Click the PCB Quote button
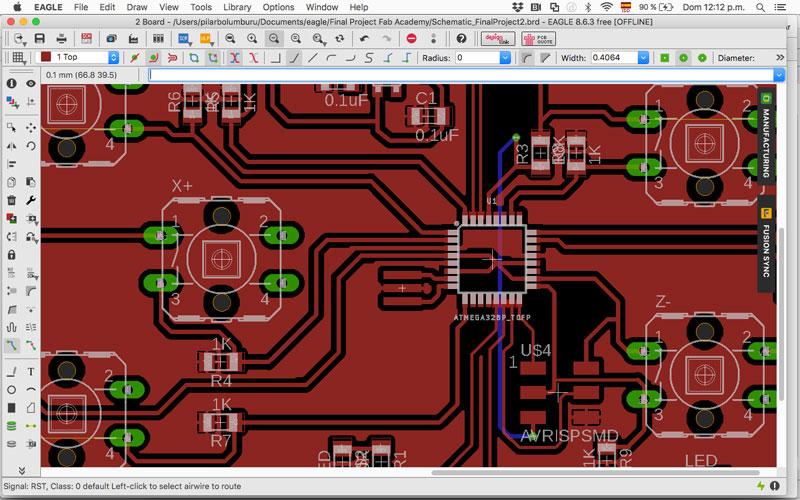Screen dimensions: 800x500 pyautogui.click(x=538, y=39)
